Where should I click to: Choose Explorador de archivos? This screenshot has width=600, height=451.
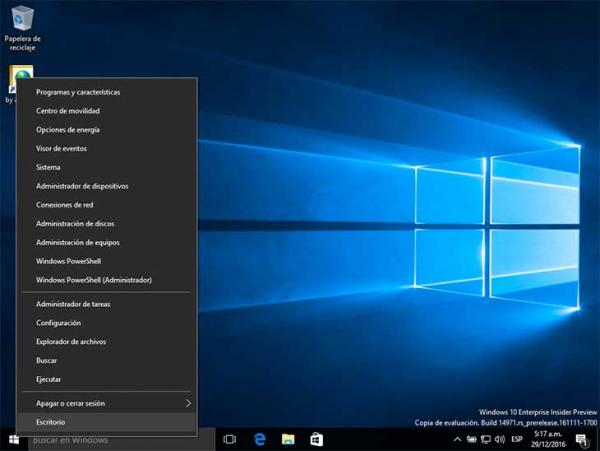pyautogui.click(x=107, y=342)
